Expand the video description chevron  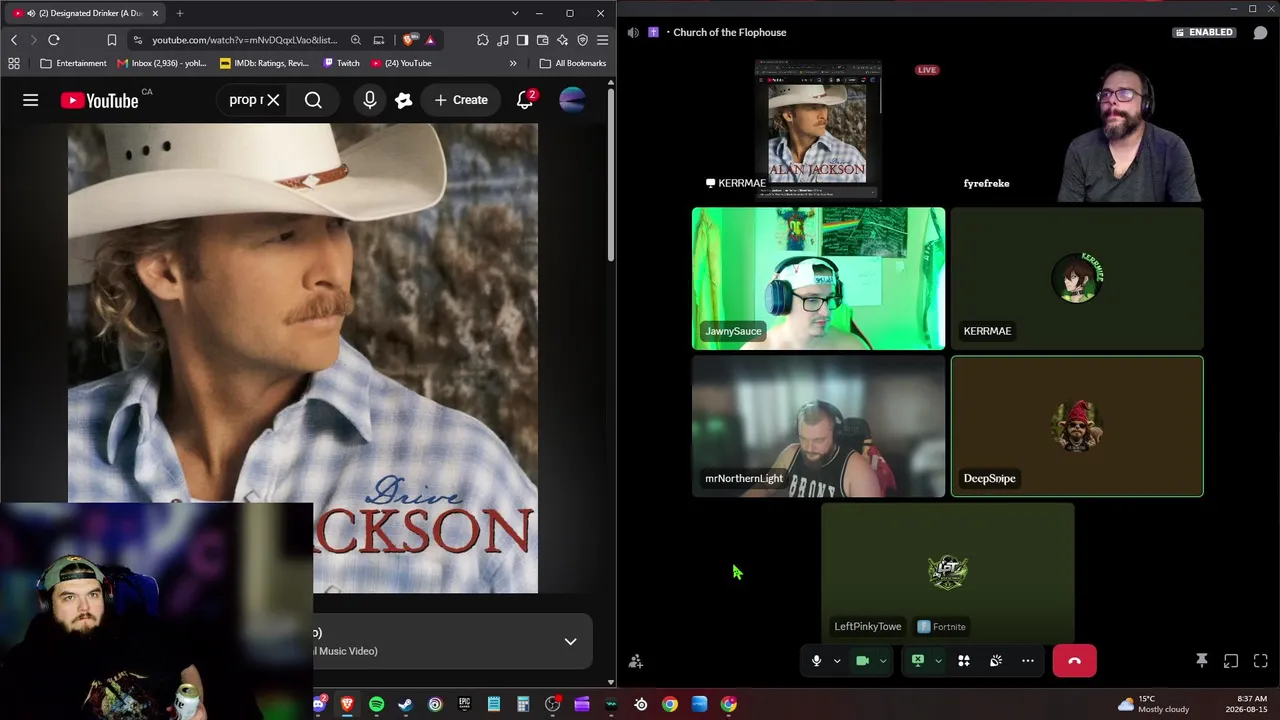pyautogui.click(x=570, y=641)
